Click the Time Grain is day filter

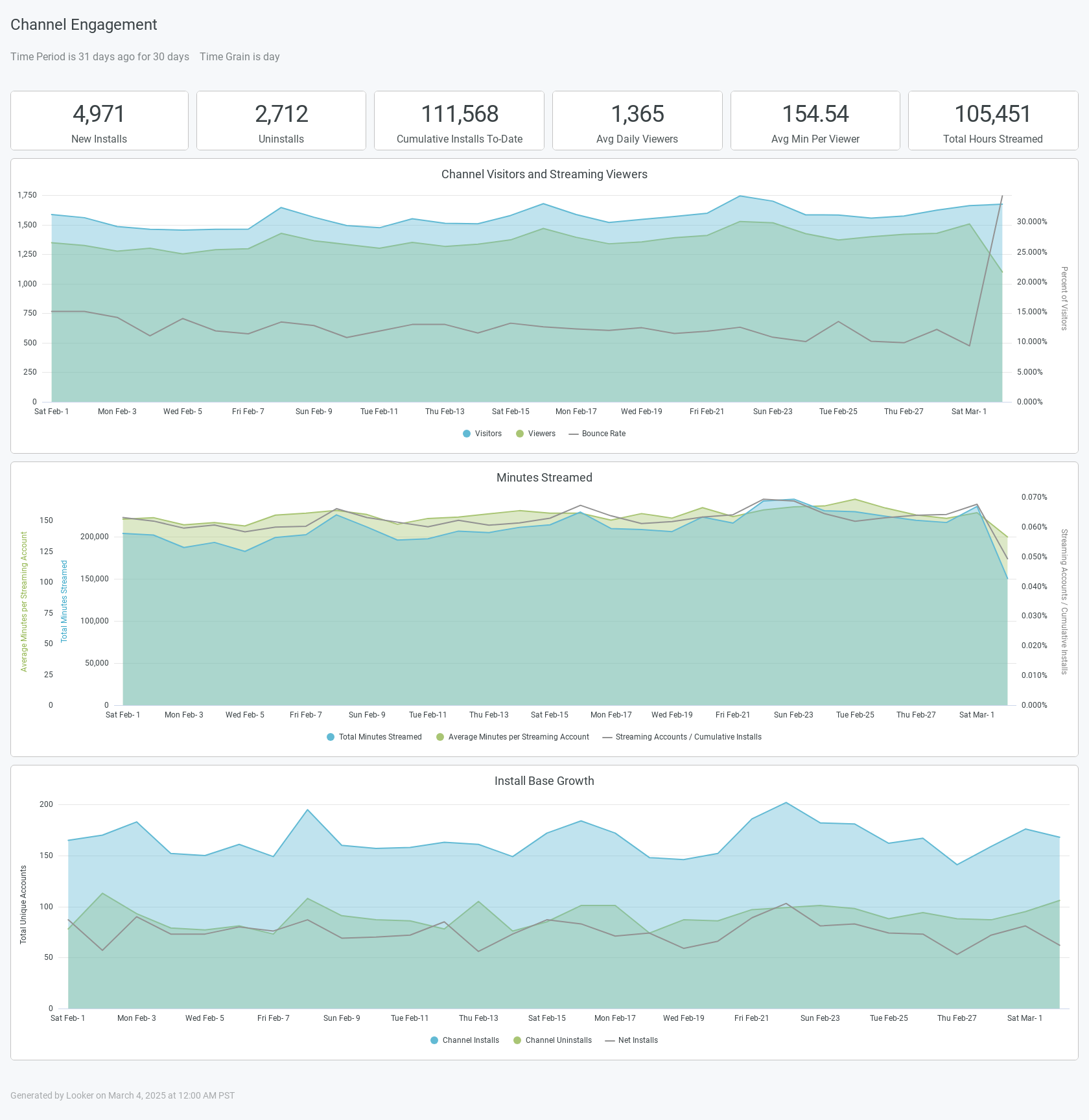pyautogui.click(x=240, y=56)
